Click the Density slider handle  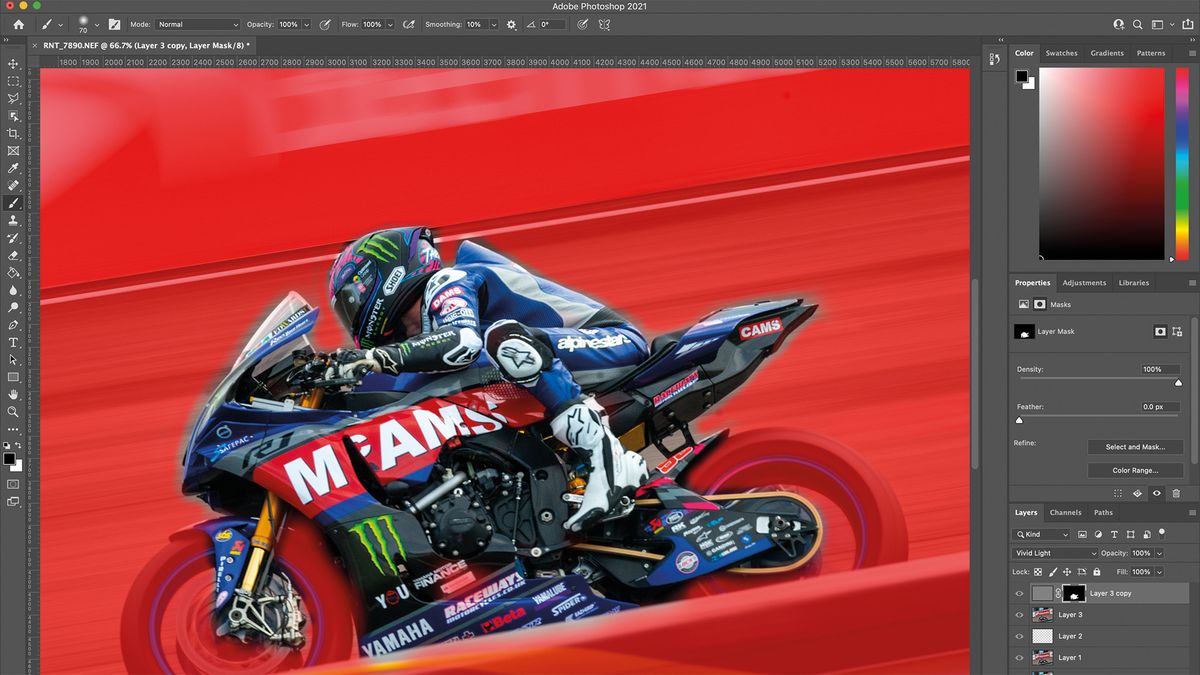point(1178,382)
